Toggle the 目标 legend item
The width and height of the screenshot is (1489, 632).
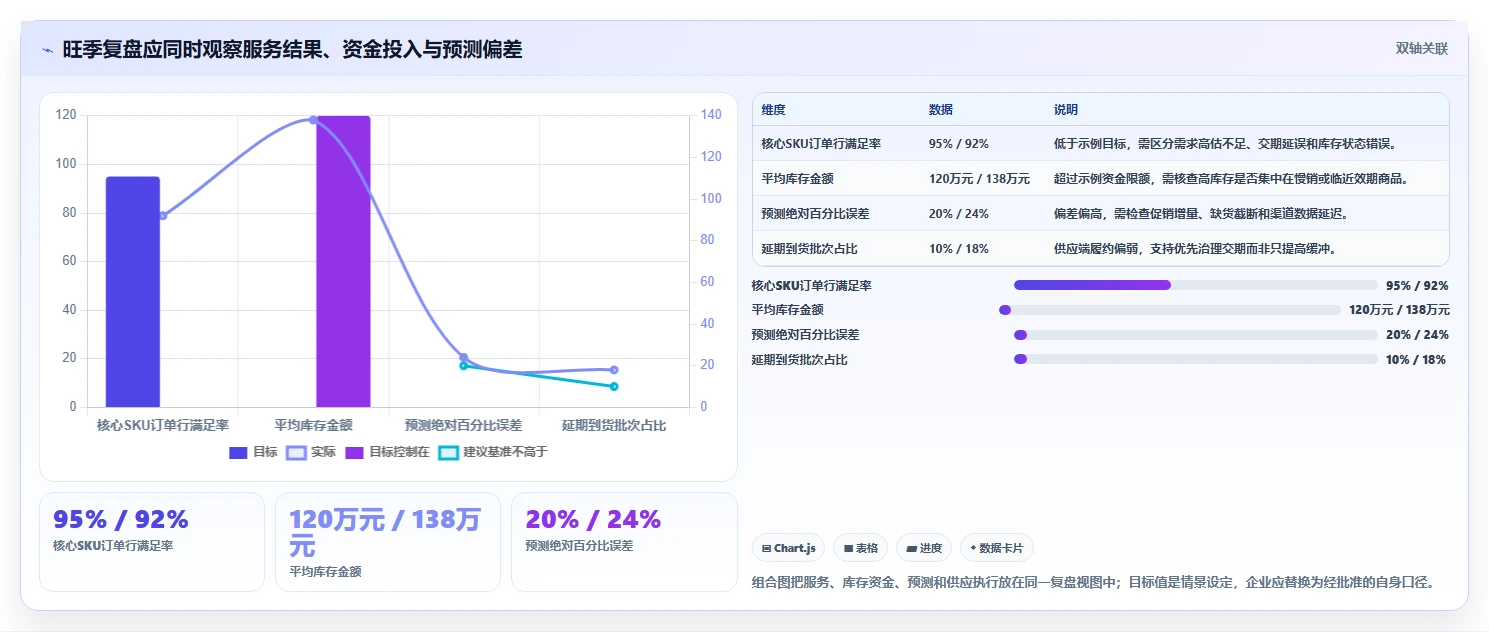click(253, 452)
